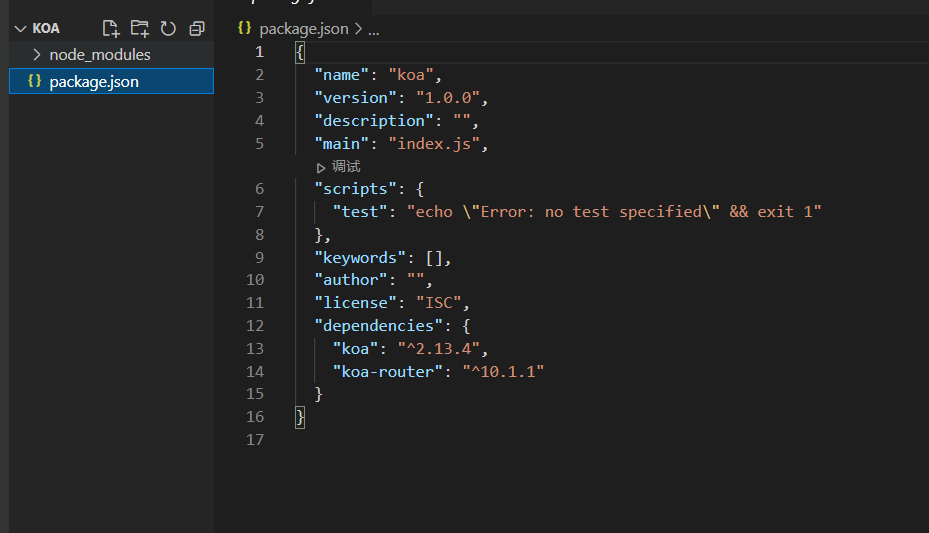Click package.json in the breadcrumb
This screenshot has width=929, height=533.
(304, 28)
